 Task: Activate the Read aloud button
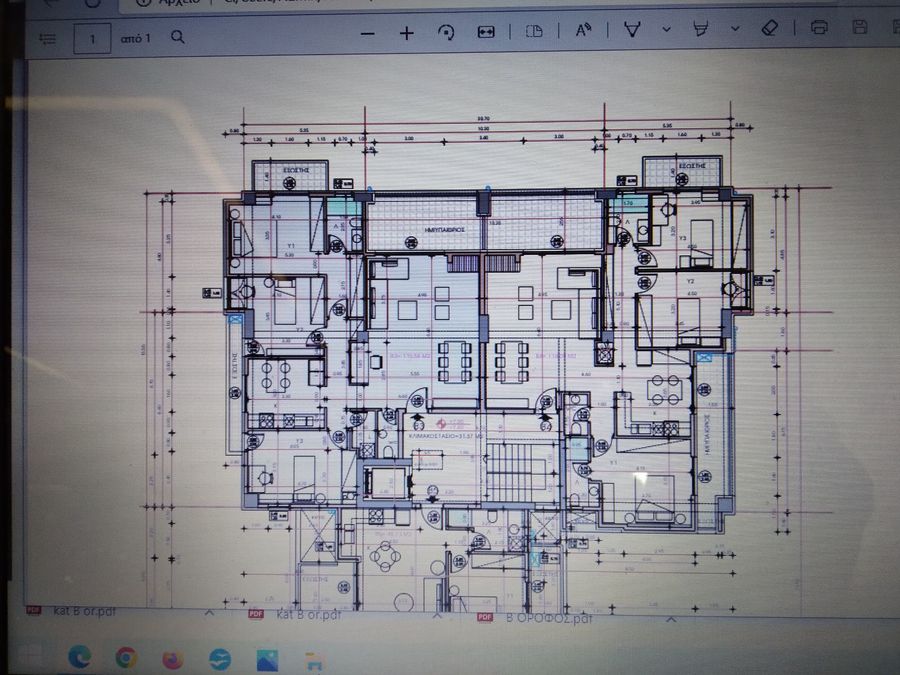(x=583, y=30)
